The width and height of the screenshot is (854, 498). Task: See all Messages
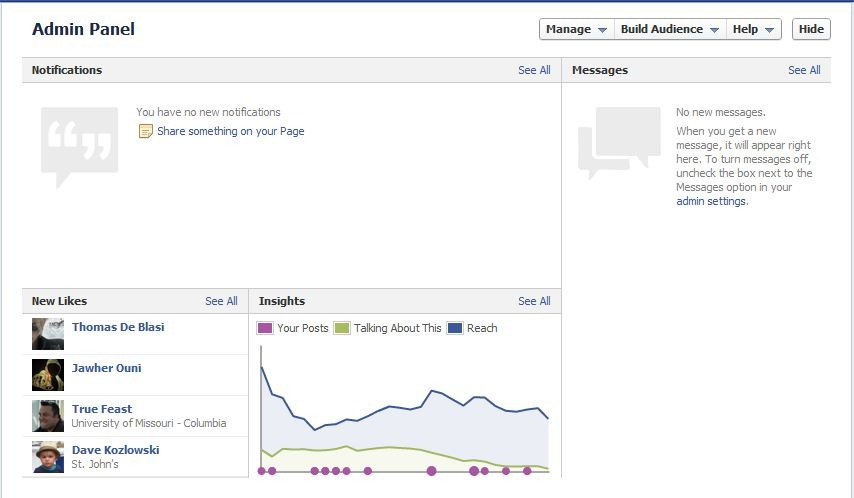point(804,70)
